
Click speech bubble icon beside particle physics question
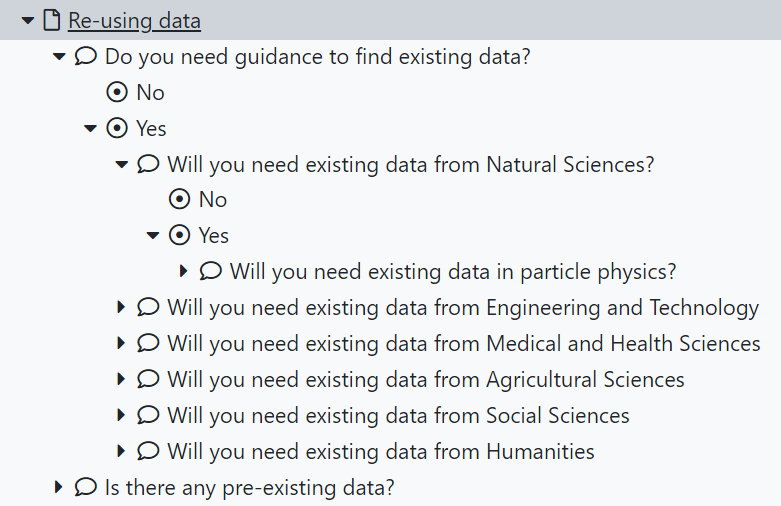(x=210, y=271)
